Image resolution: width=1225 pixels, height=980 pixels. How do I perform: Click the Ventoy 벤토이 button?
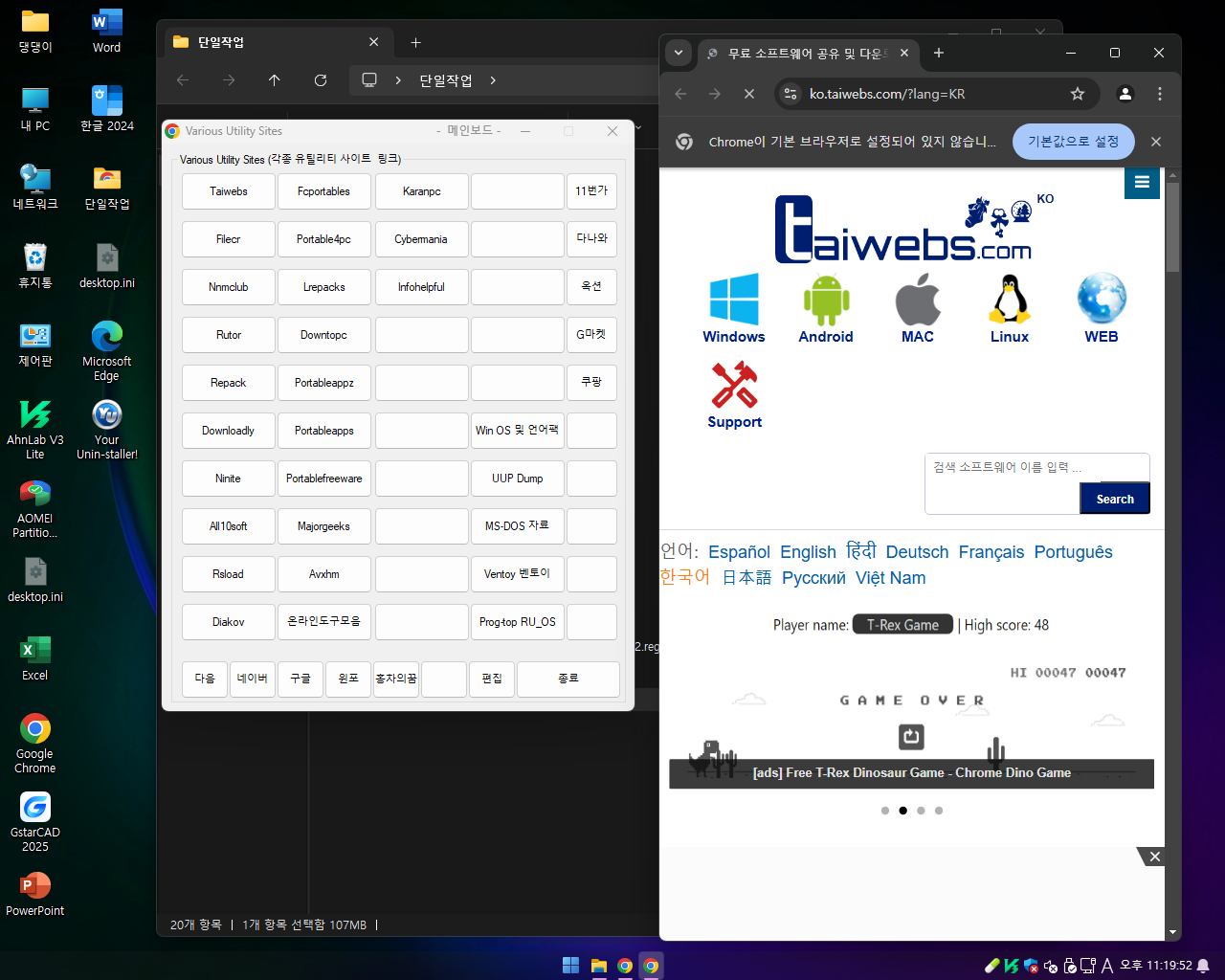pos(518,574)
